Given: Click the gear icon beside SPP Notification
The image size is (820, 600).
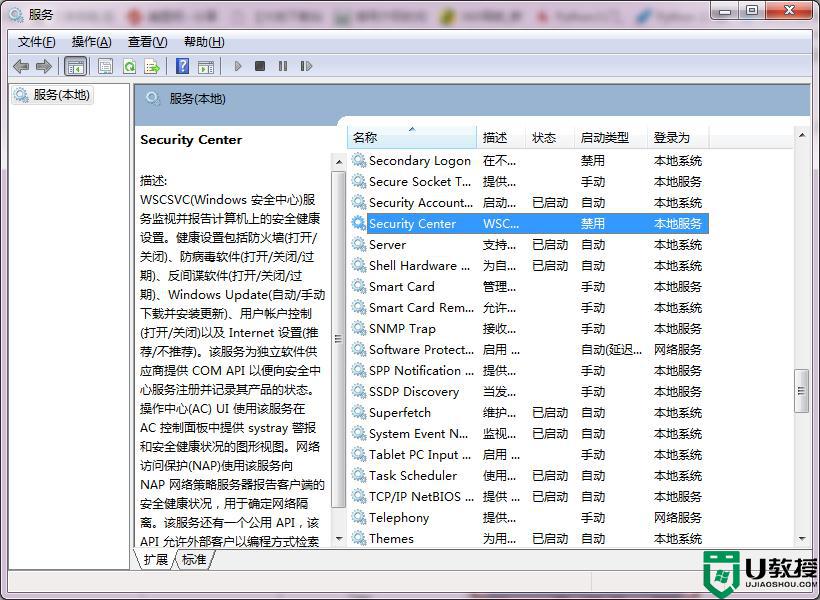Looking at the screenshot, I should pyautogui.click(x=359, y=370).
